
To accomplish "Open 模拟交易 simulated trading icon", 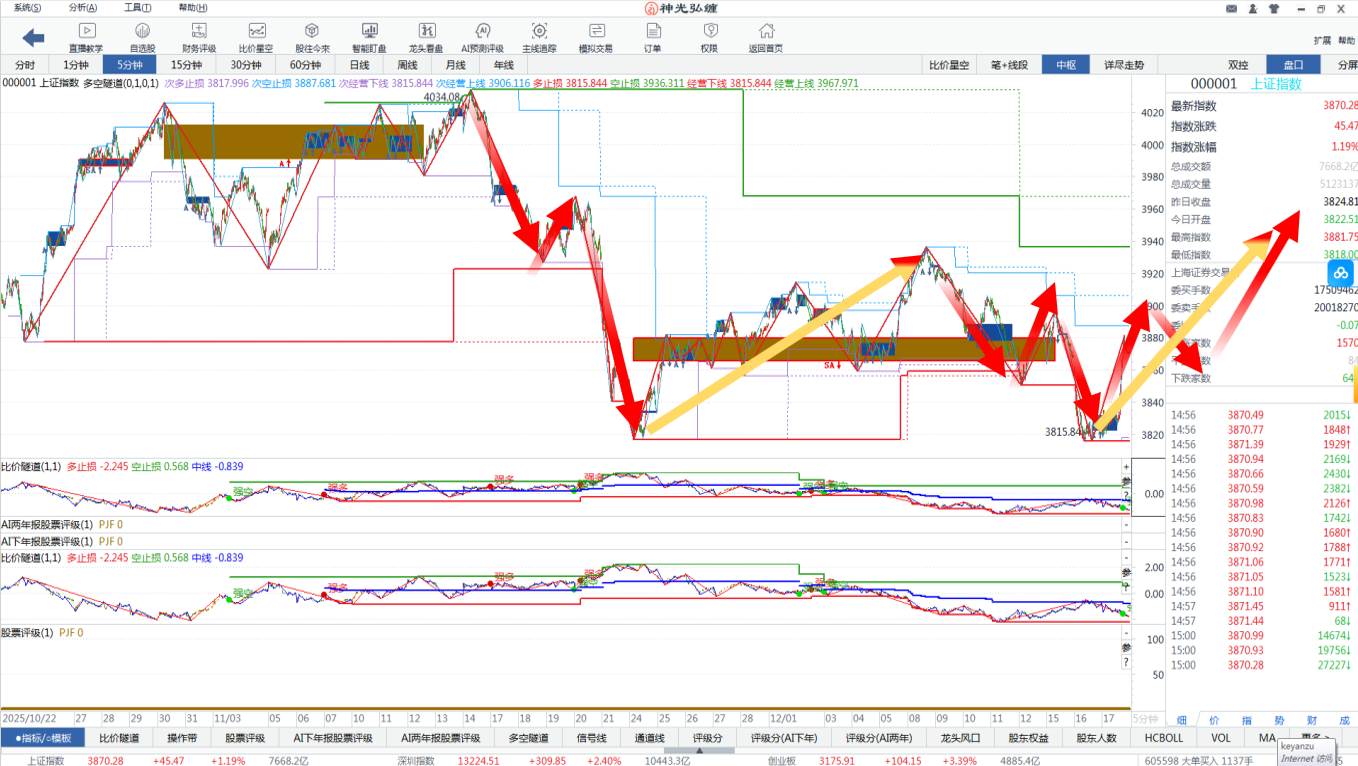I will 596,37.
